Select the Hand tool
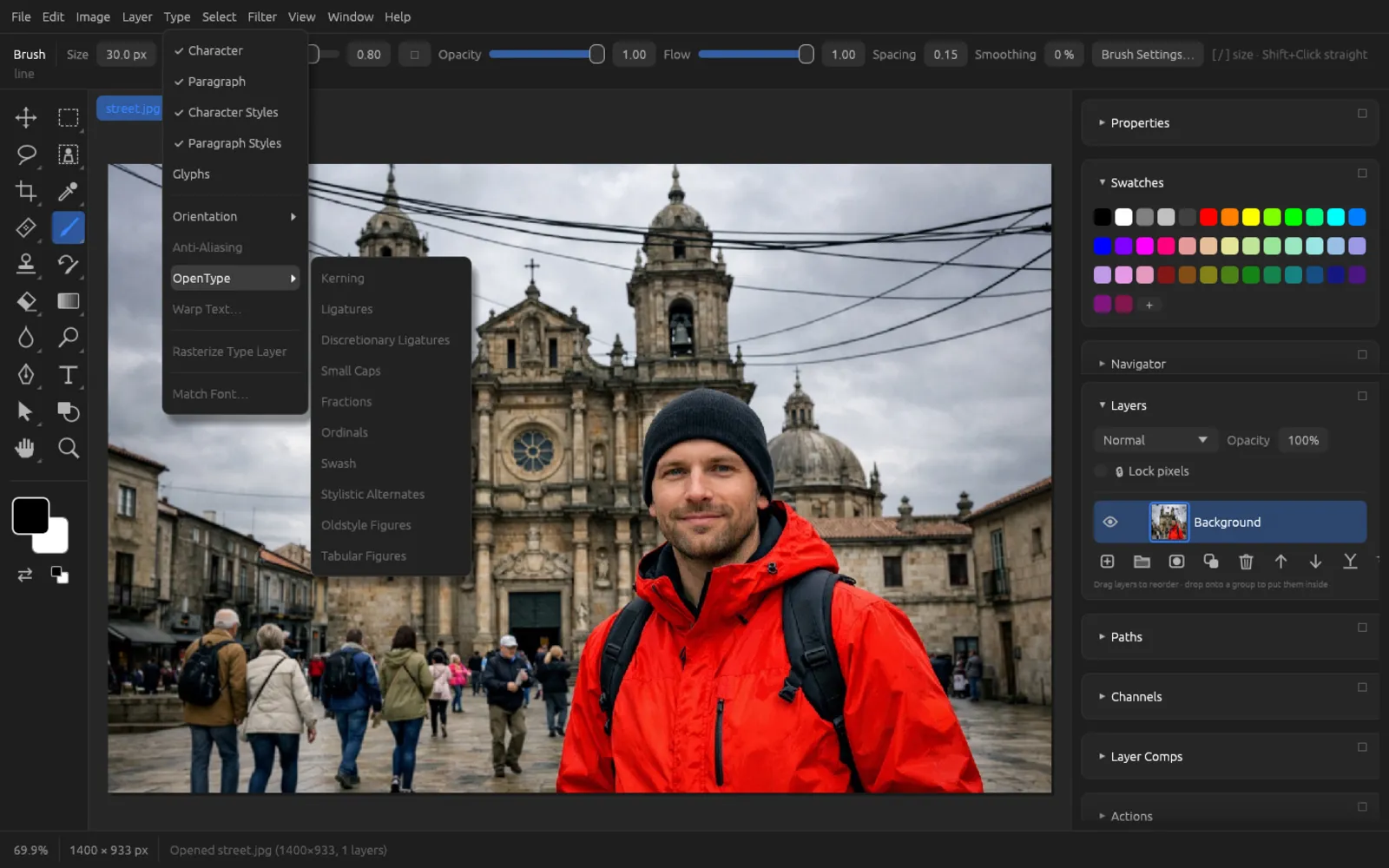 (x=26, y=448)
